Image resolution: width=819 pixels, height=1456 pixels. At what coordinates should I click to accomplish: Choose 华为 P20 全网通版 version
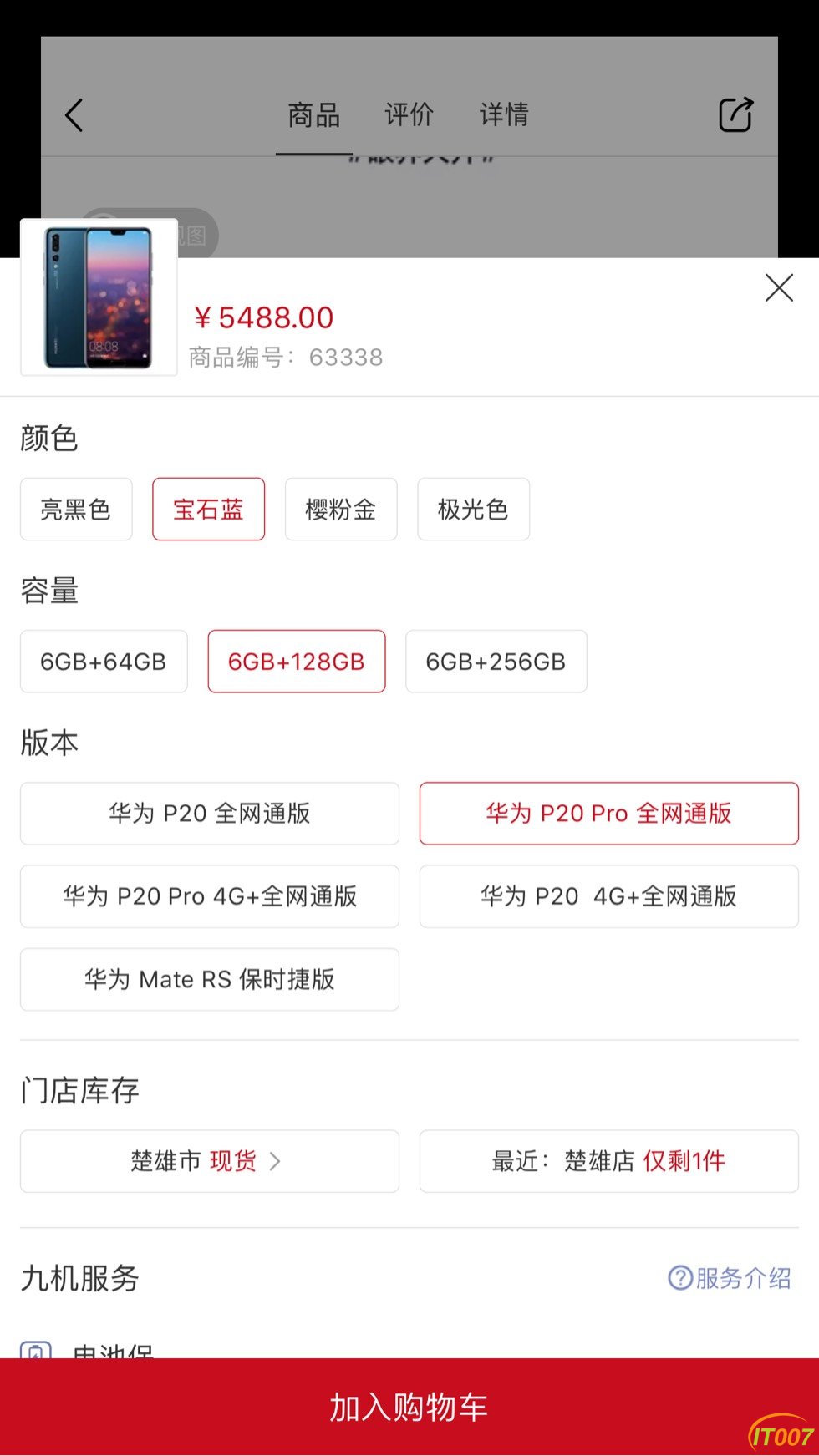210,814
